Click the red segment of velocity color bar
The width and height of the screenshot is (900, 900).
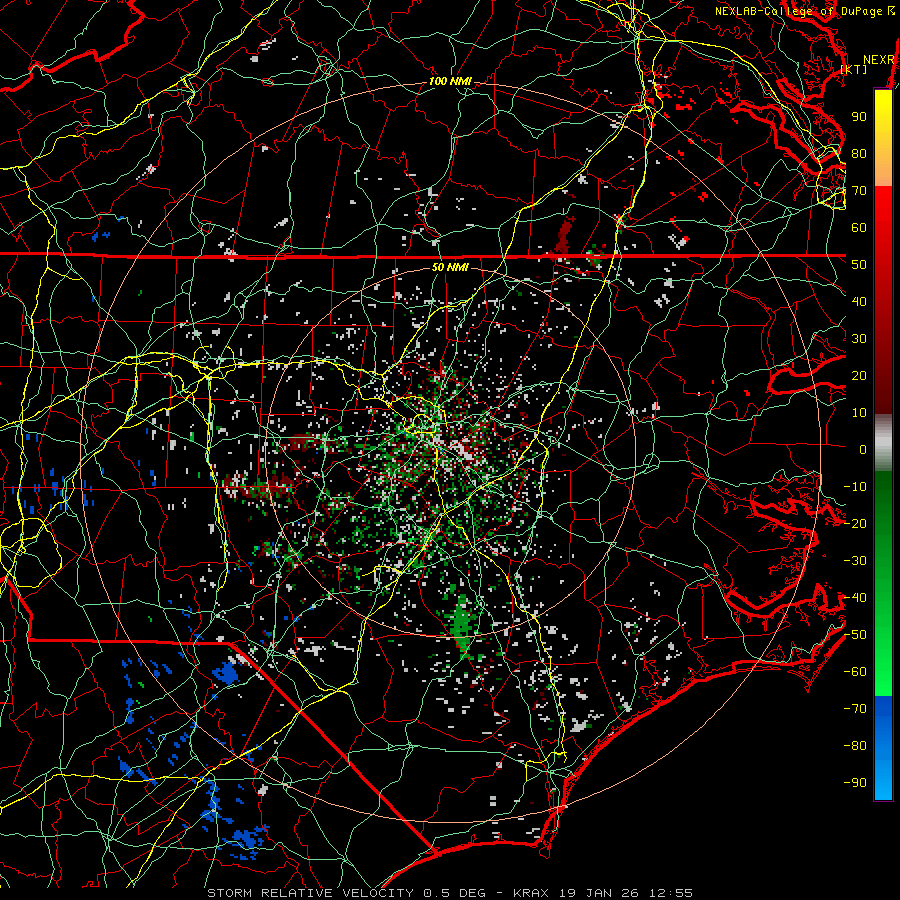coord(883,300)
